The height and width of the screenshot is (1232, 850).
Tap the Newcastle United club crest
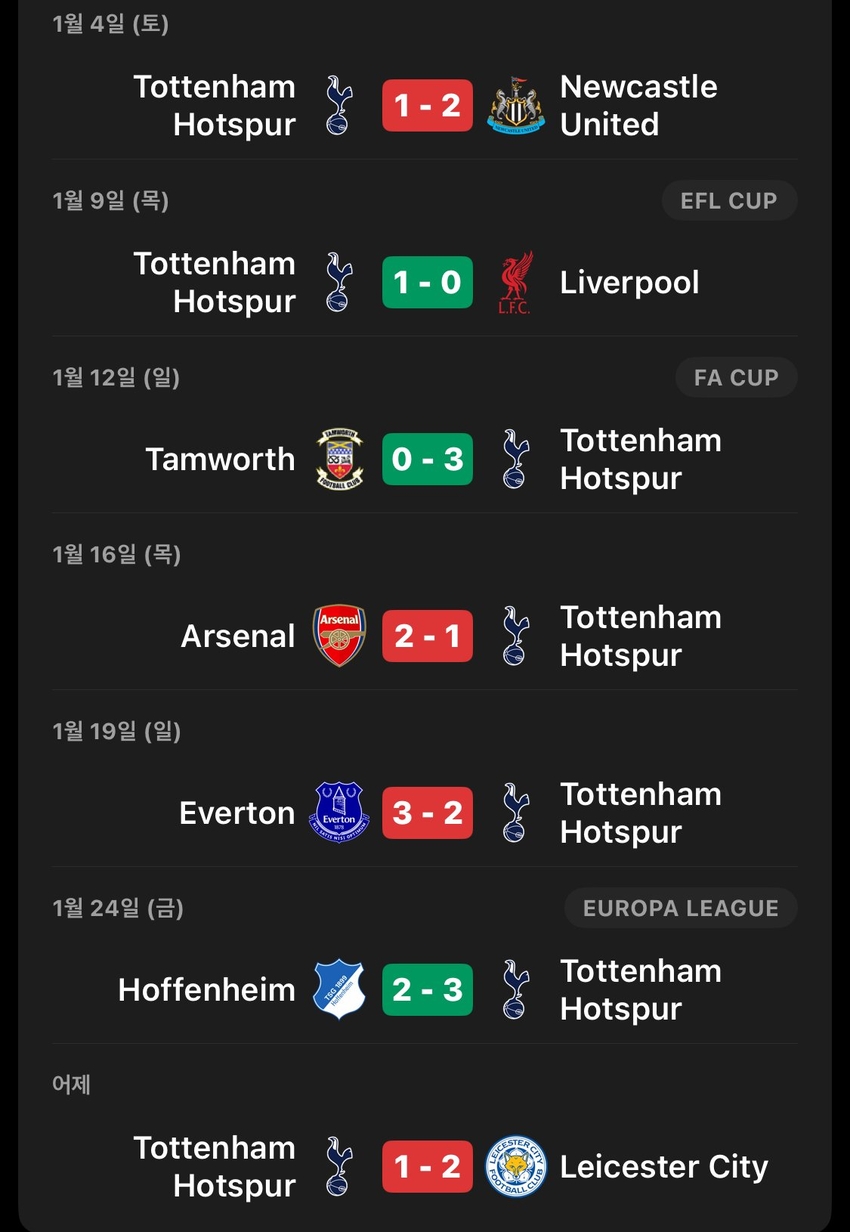(x=516, y=105)
